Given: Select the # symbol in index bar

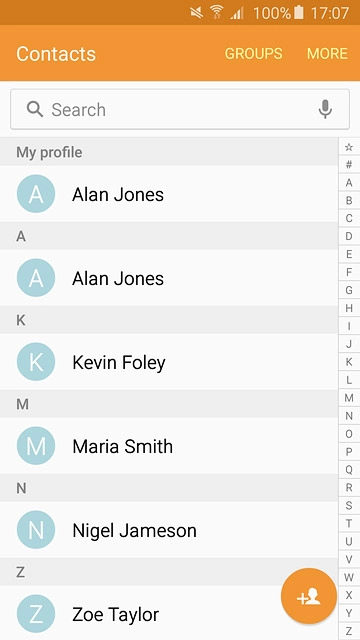Looking at the screenshot, I should [349, 164].
